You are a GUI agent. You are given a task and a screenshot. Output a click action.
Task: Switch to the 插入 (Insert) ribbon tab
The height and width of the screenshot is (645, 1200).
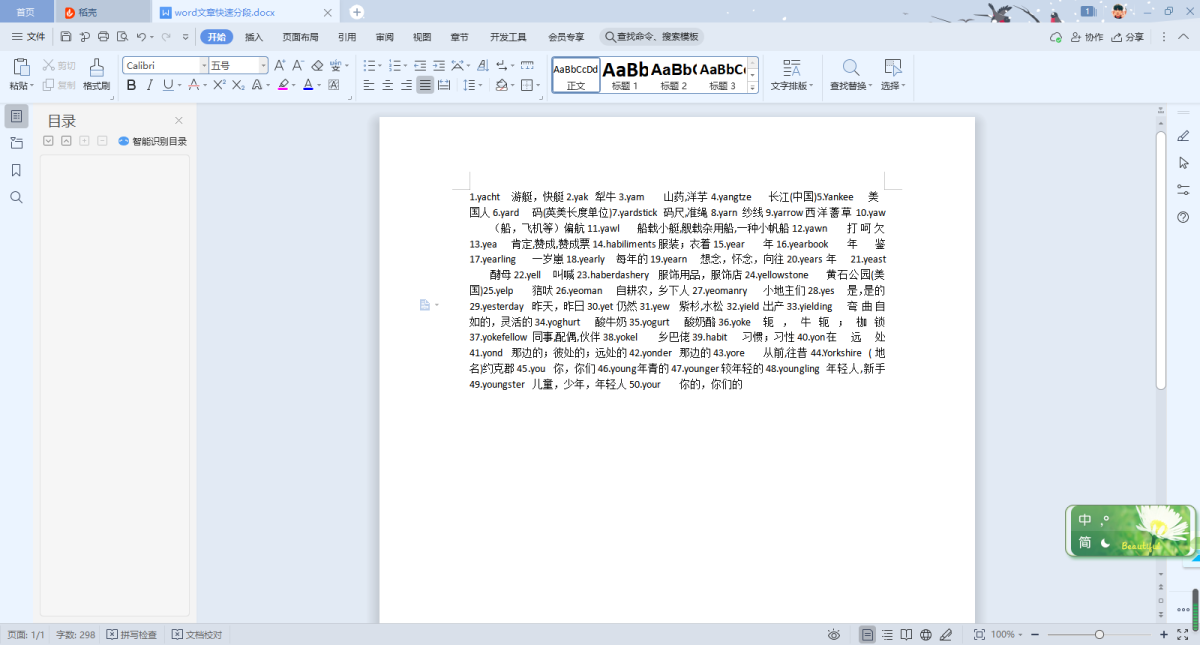[x=254, y=37]
